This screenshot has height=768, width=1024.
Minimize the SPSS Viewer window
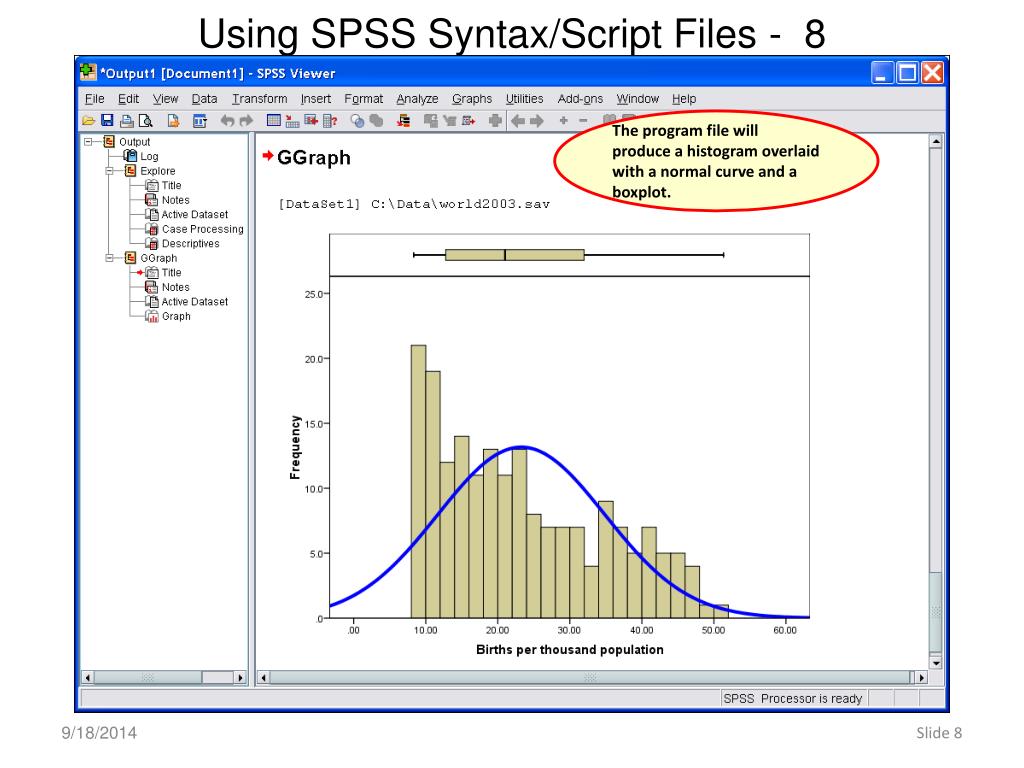[883, 72]
